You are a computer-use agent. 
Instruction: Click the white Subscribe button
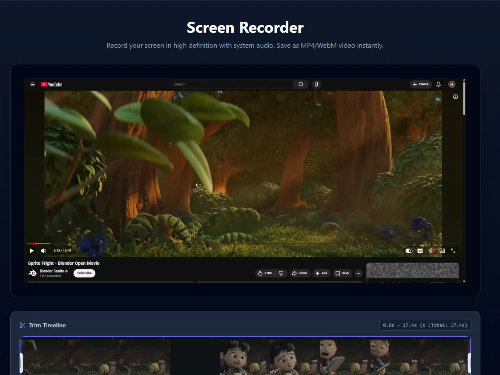pos(84,273)
